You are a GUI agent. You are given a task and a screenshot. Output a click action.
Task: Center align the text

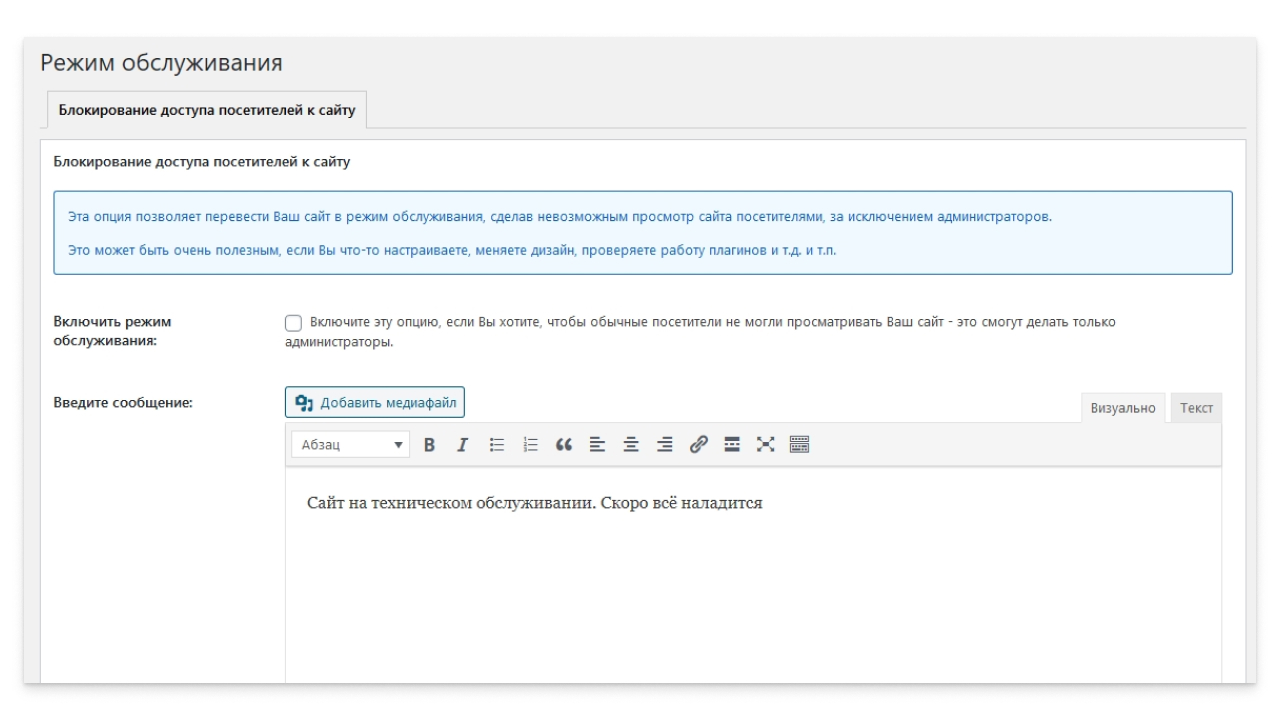tap(631, 445)
